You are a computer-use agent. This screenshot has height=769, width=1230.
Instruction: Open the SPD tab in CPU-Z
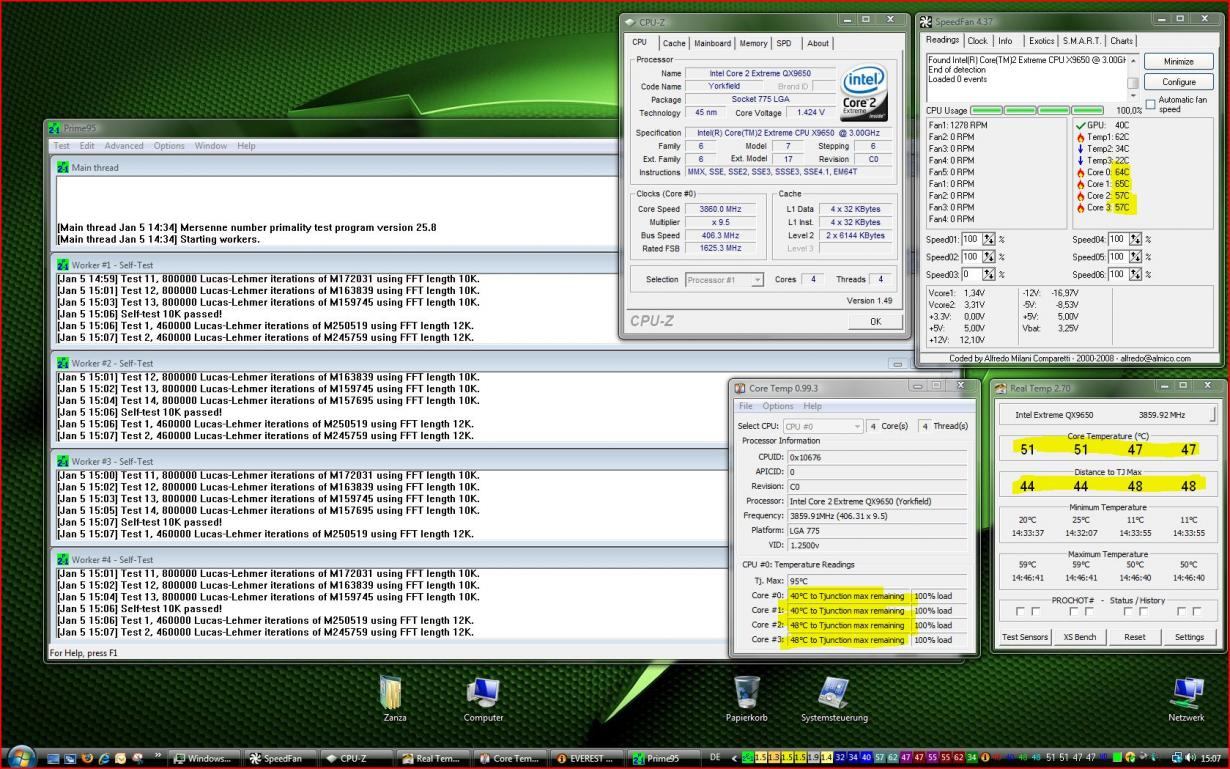784,43
